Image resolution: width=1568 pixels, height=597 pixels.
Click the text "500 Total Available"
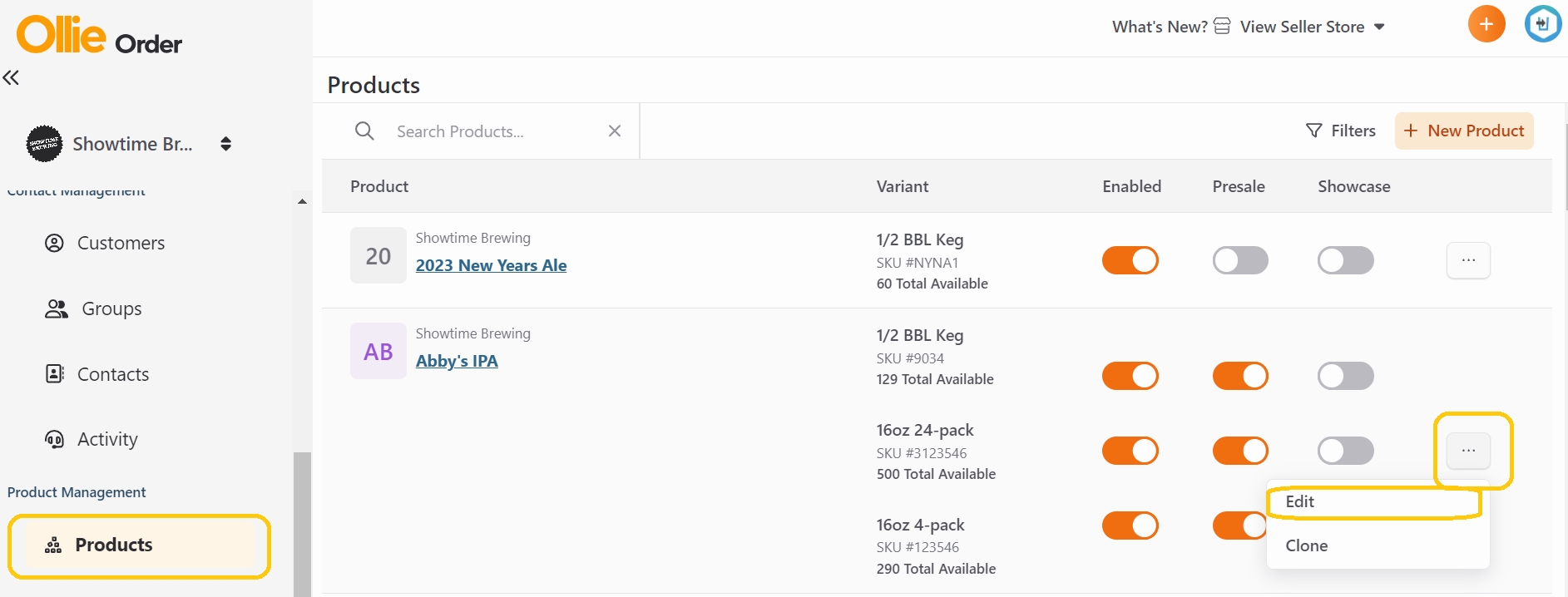click(936, 474)
